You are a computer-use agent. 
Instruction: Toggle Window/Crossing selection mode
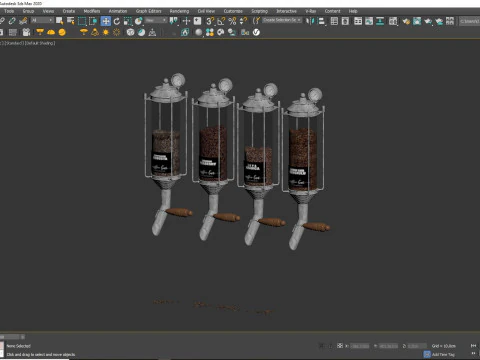[x=93, y=21]
